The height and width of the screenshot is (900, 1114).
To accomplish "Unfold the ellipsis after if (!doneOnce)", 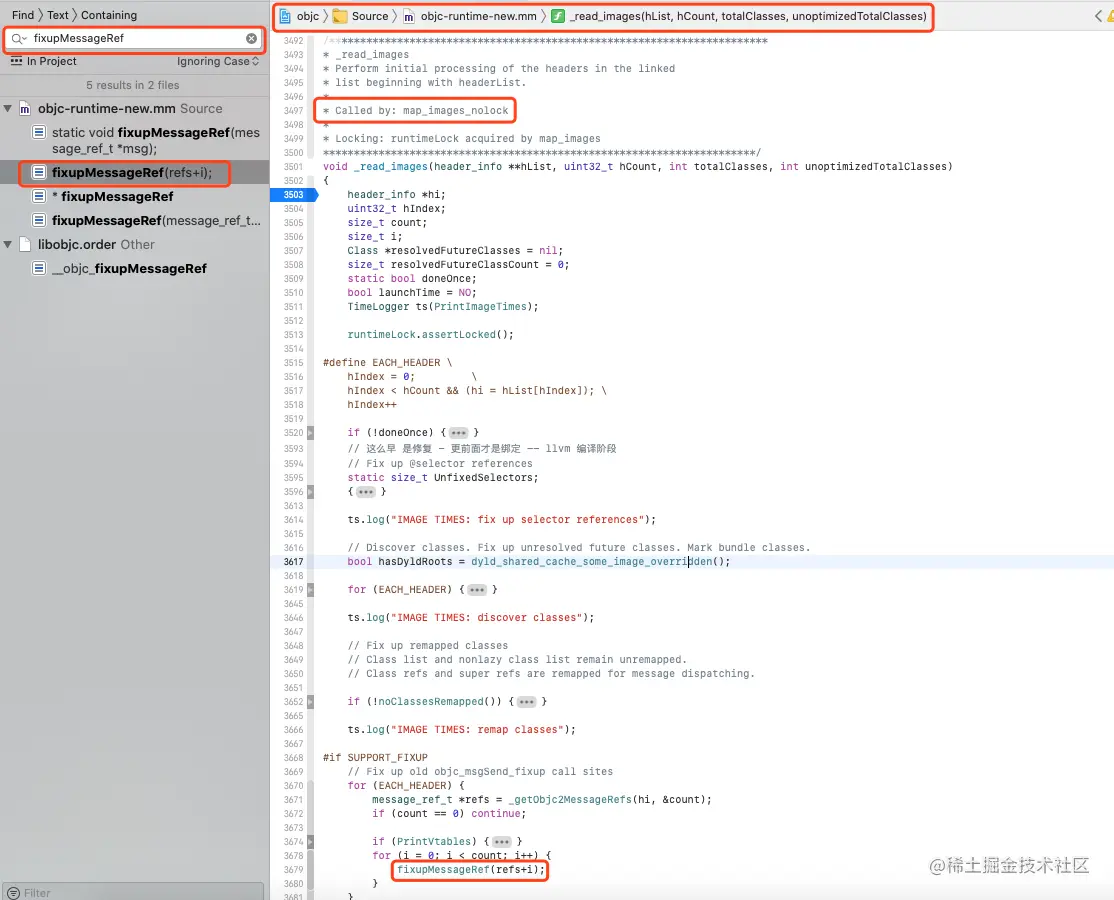I will point(459,433).
